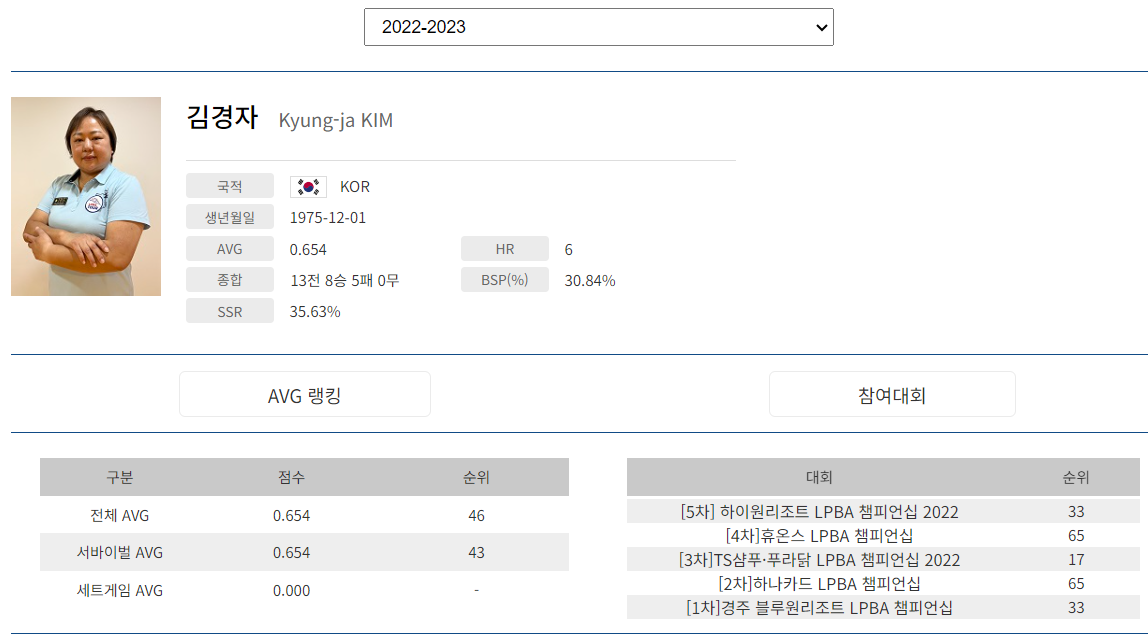Click the player photo of 김경자
This screenshot has height=644, width=1148.
(85, 197)
